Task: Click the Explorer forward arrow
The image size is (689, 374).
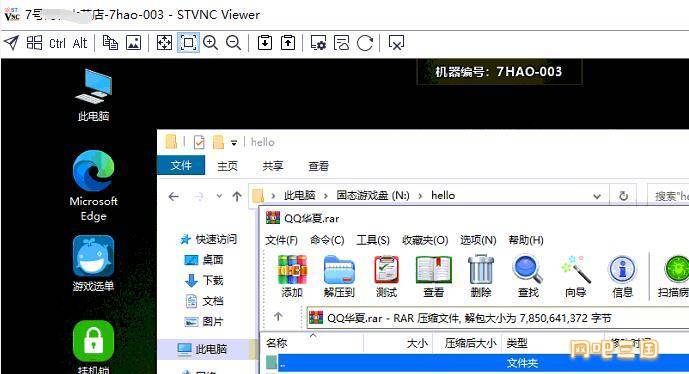Action: pos(199,196)
